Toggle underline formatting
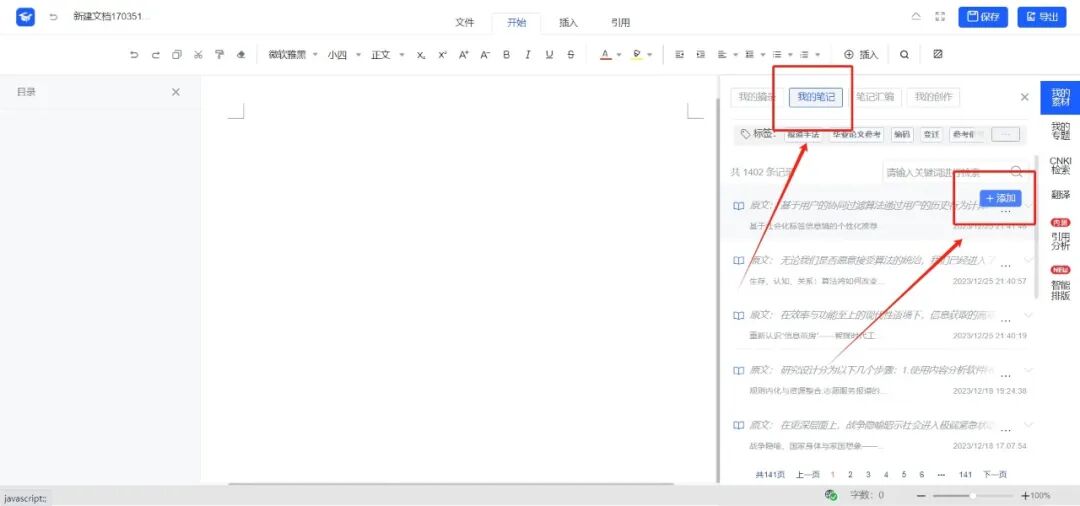This screenshot has height=506, width=1080. click(549, 55)
